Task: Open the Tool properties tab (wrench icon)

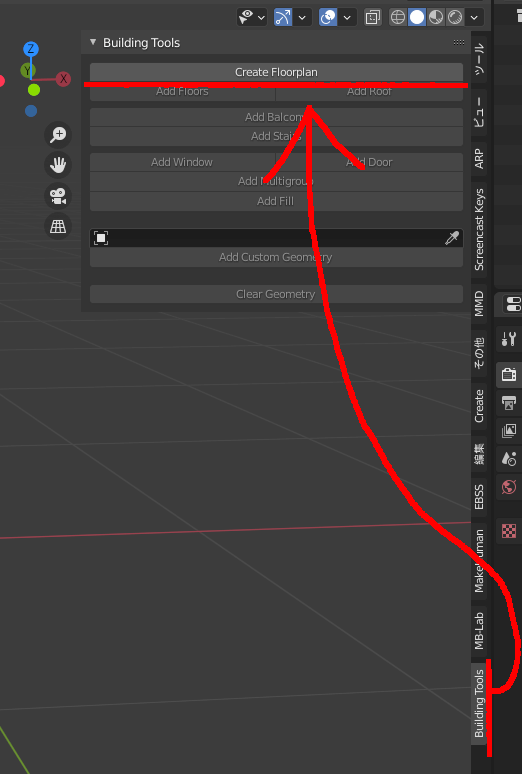Action: 509,339
